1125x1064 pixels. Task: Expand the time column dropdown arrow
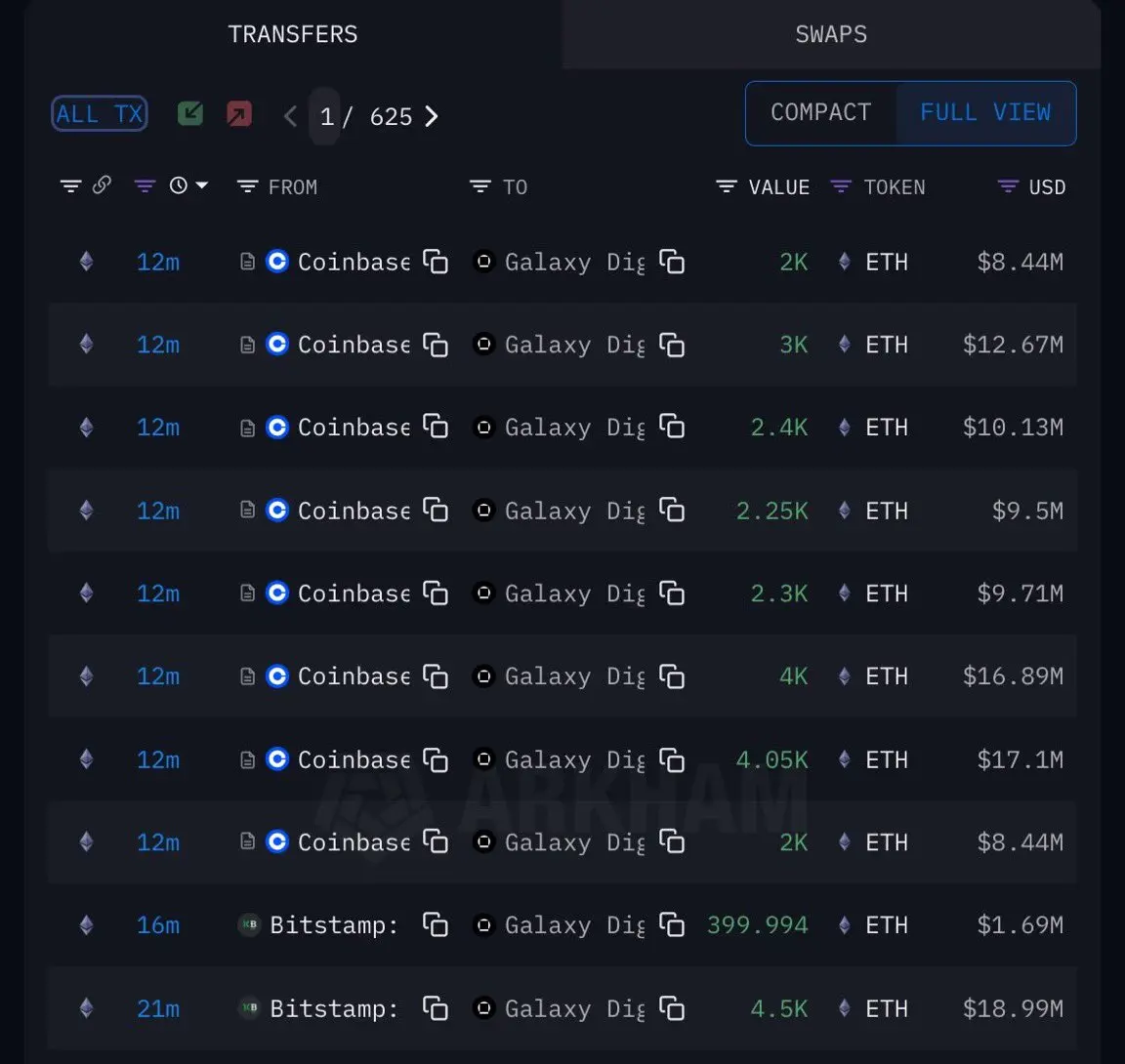(x=202, y=185)
